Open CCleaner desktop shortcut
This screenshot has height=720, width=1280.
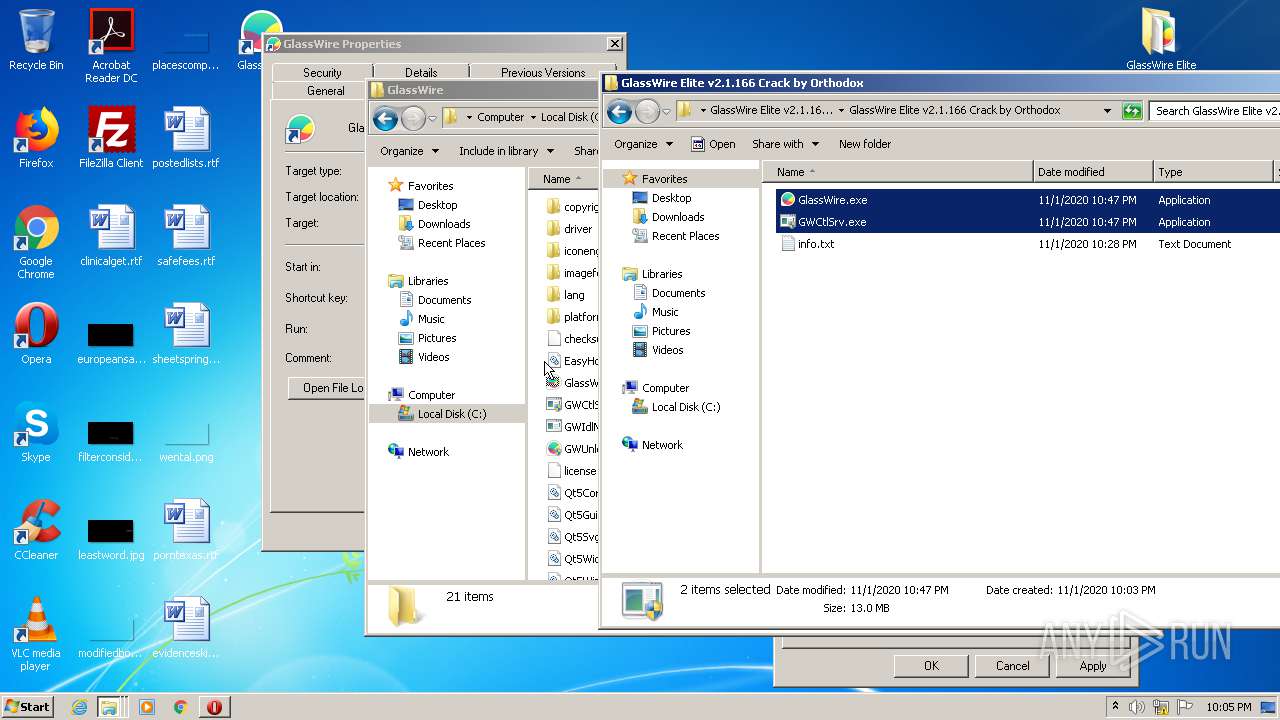pyautogui.click(x=36, y=530)
